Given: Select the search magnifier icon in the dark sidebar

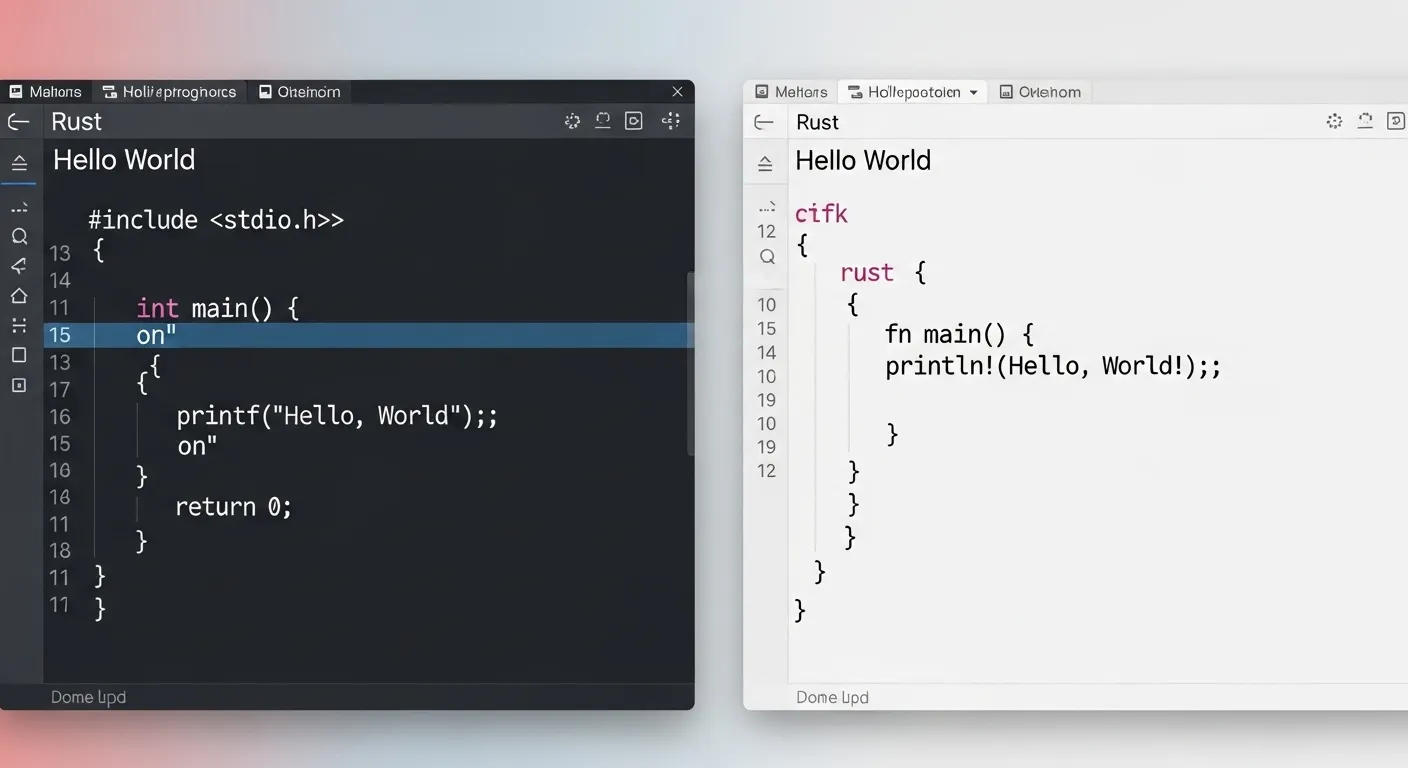Looking at the screenshot, I should pyautogui.click(x=20, y=236).
